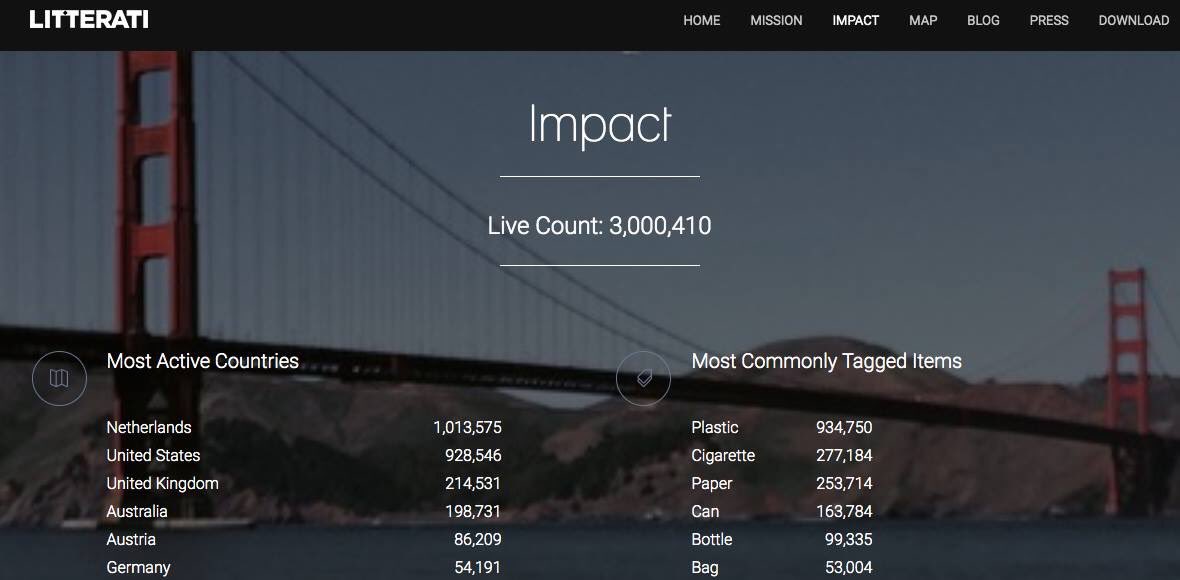Visit the Blog page
The height and width of the screenshot is (580, 1180).
click(983, 21)
